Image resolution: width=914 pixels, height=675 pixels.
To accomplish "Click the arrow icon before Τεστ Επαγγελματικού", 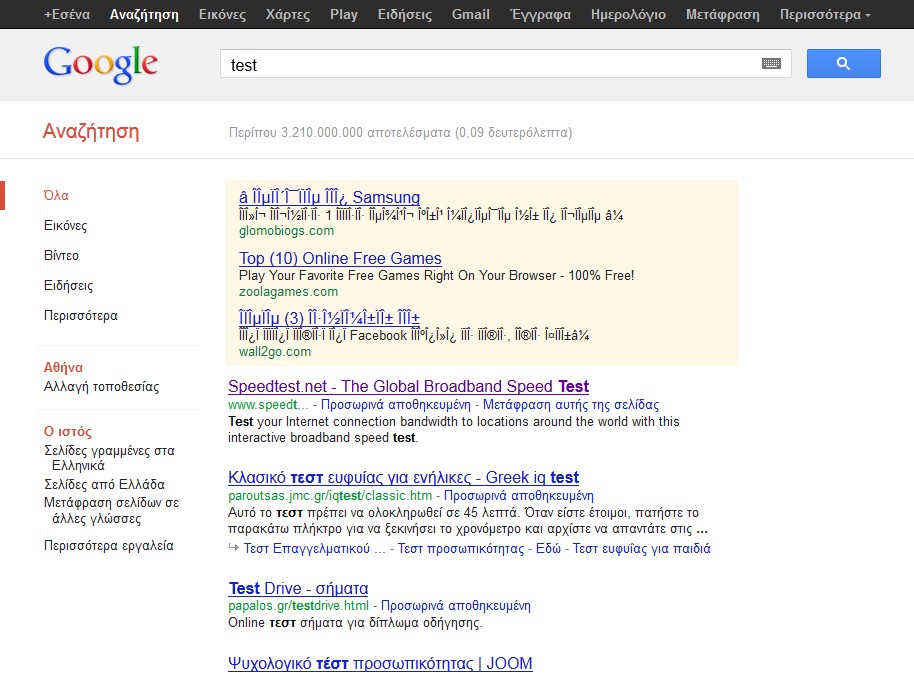I will click(x=233, y=548).
